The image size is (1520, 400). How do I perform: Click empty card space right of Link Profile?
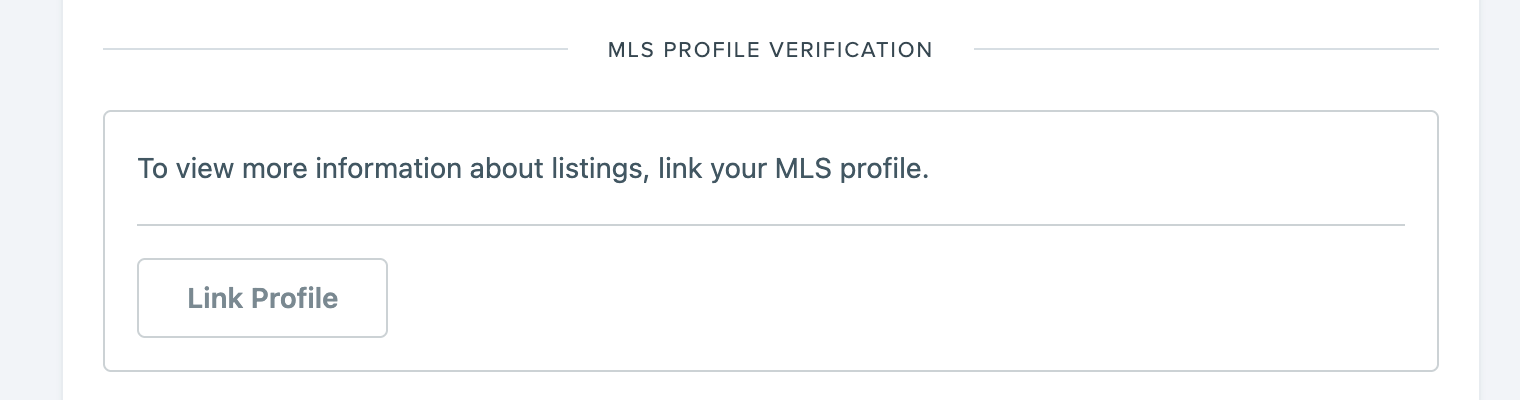(x=900, y=298)
